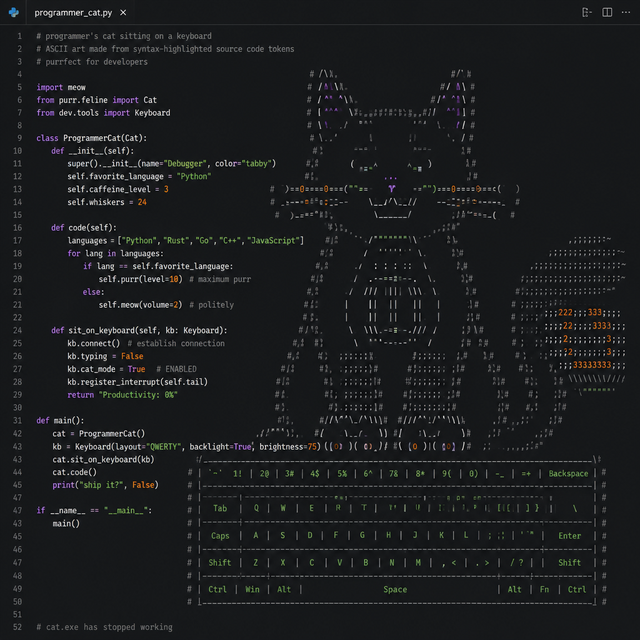Click the "languages = [" list line

point(185,240)
